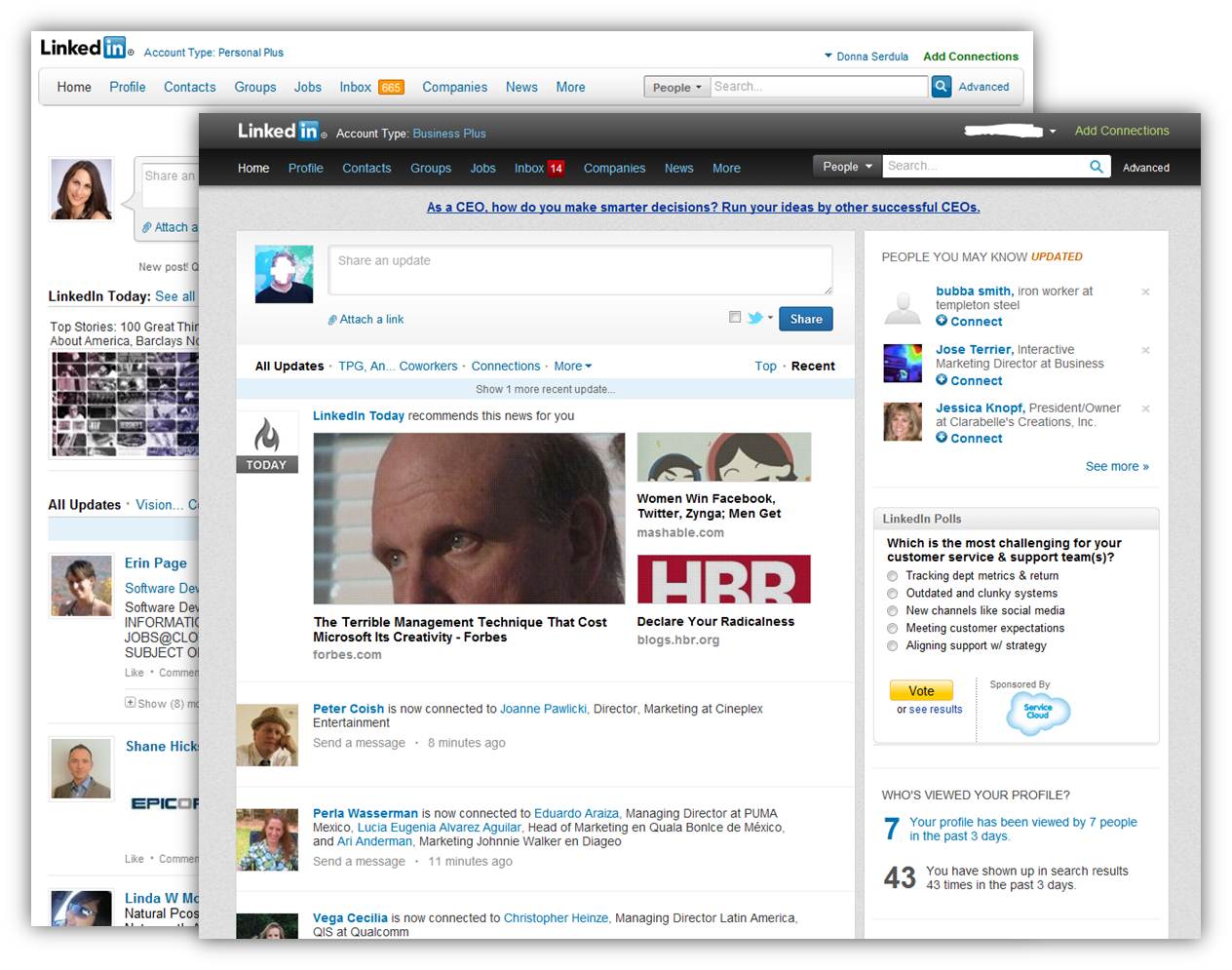The height and width of the screenshot is (970, 1232).
Task: Open the See more people suggestions link
Action: (x=1117, y=466)
